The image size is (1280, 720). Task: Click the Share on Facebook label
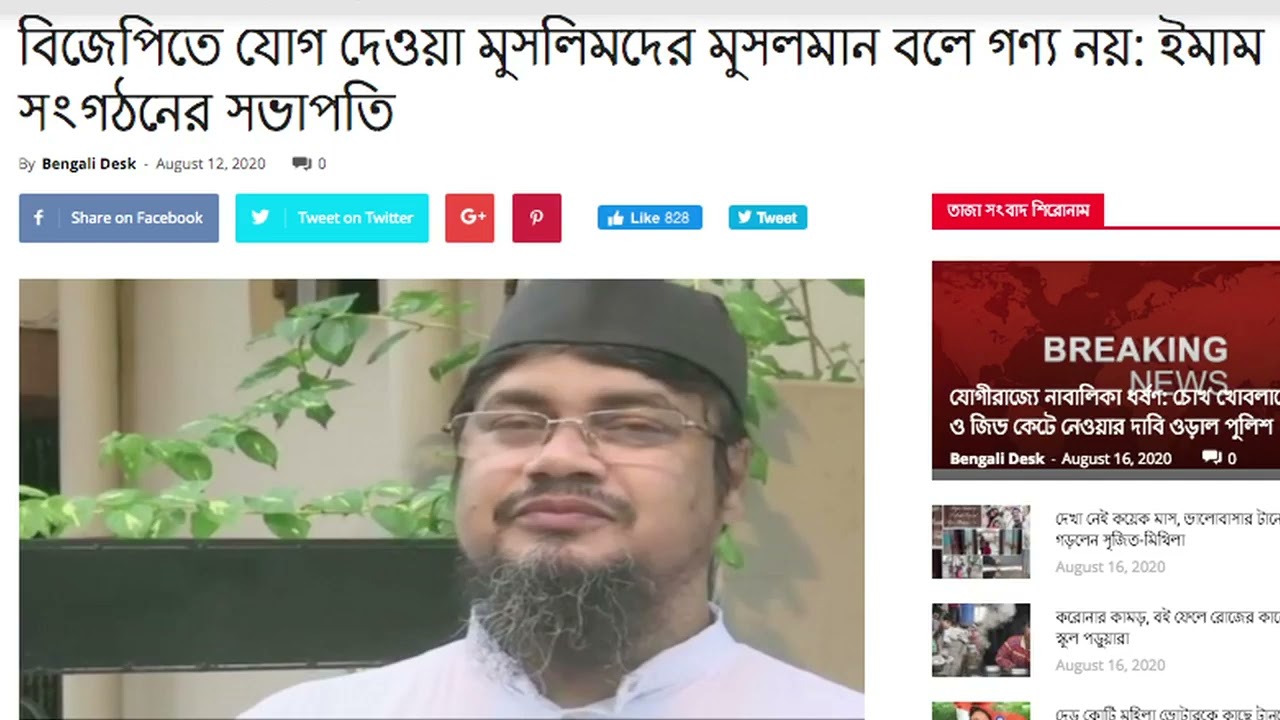[137, 218]
